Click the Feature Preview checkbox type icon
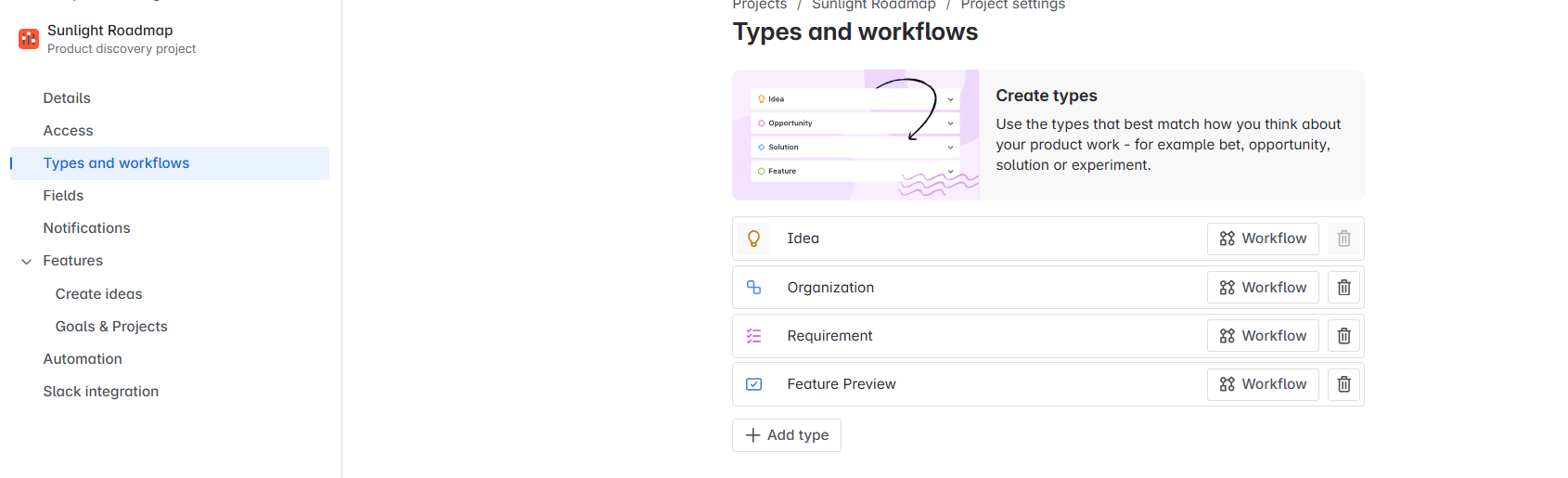Viewport: 1568px width, 478px height. coord(754,384)
